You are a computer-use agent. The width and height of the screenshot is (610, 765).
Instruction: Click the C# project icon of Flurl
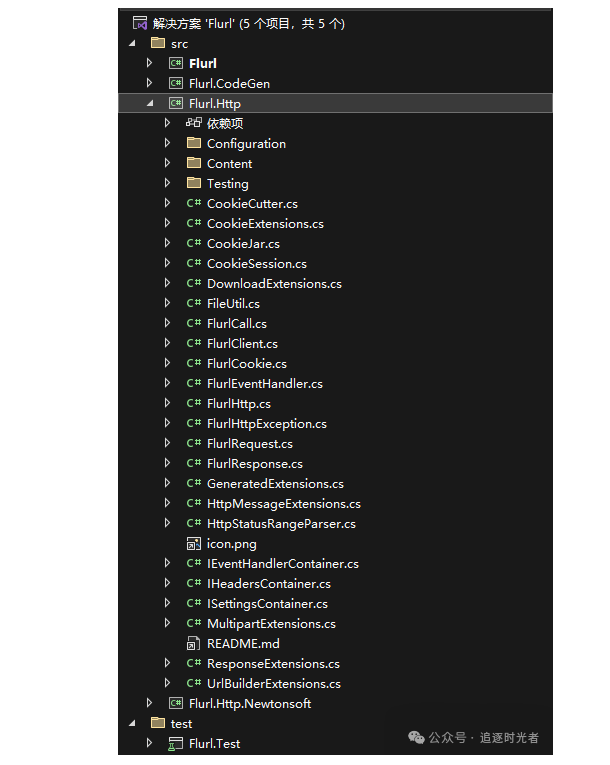click(176, 63)
